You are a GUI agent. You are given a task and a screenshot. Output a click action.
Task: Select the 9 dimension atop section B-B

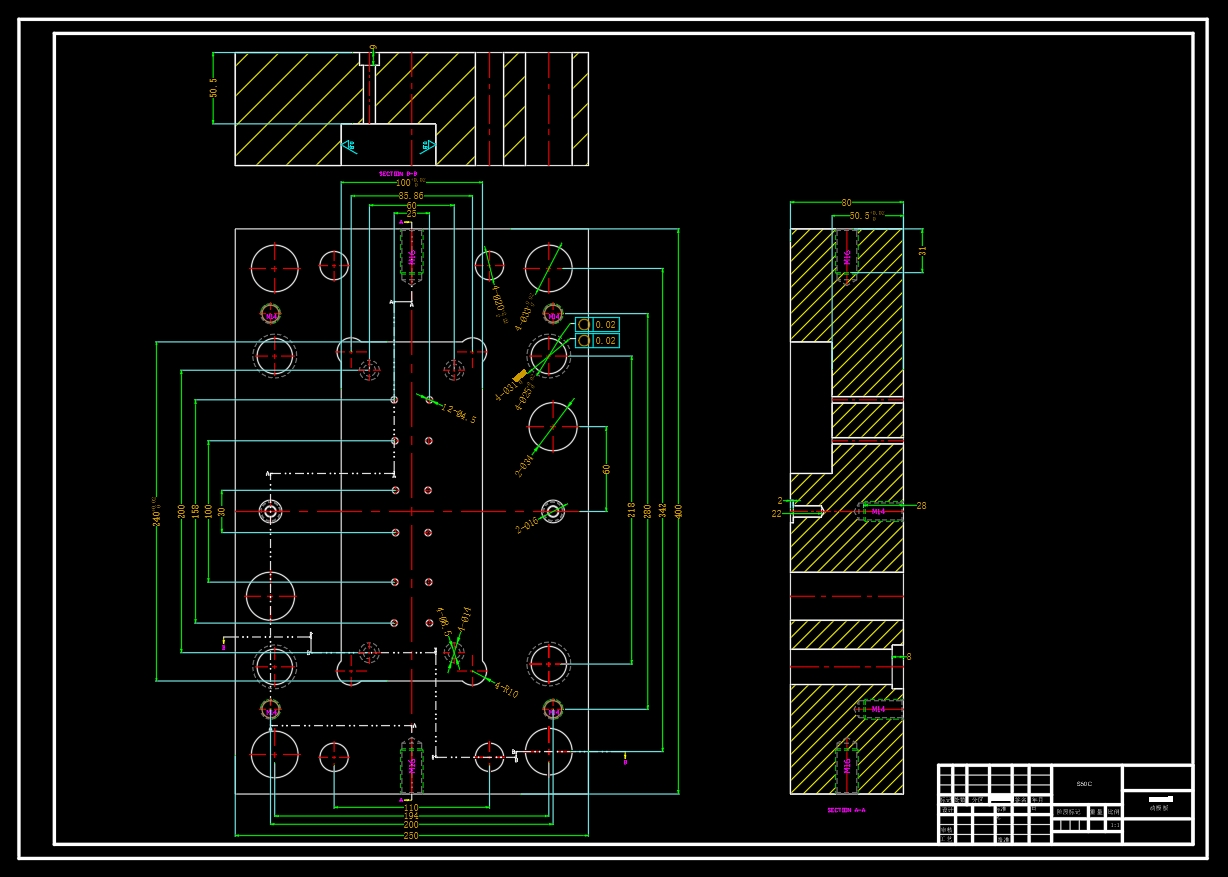[373, 48]
